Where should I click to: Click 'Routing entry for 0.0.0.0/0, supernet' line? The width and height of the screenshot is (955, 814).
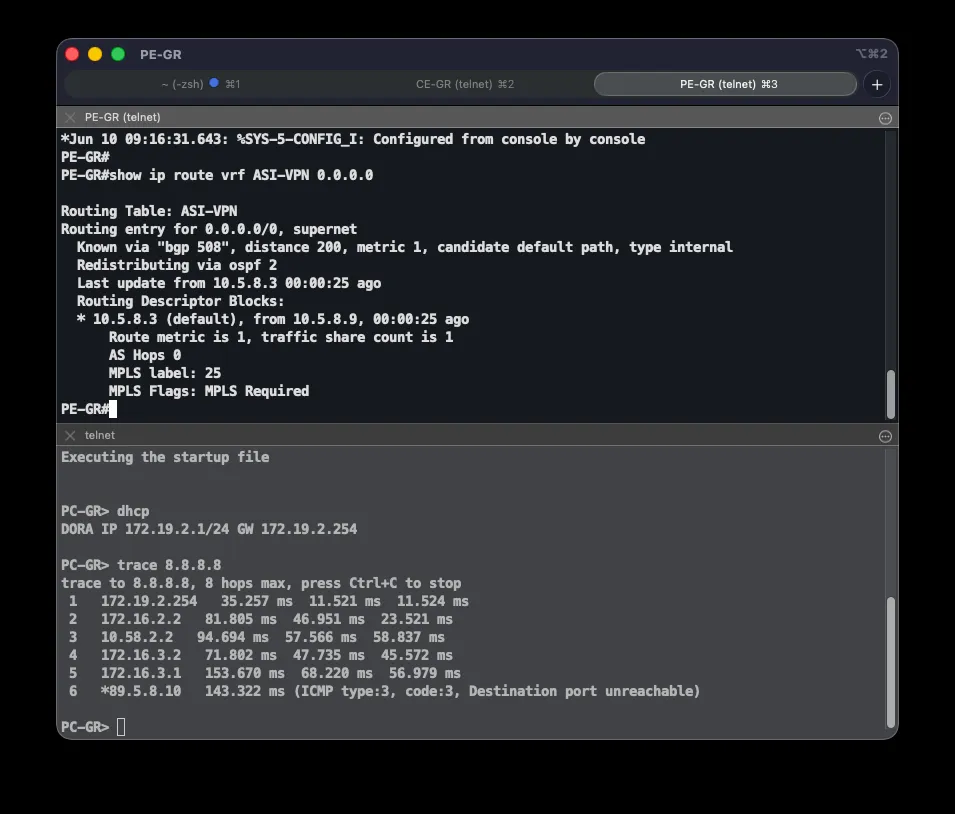[209, 229]
